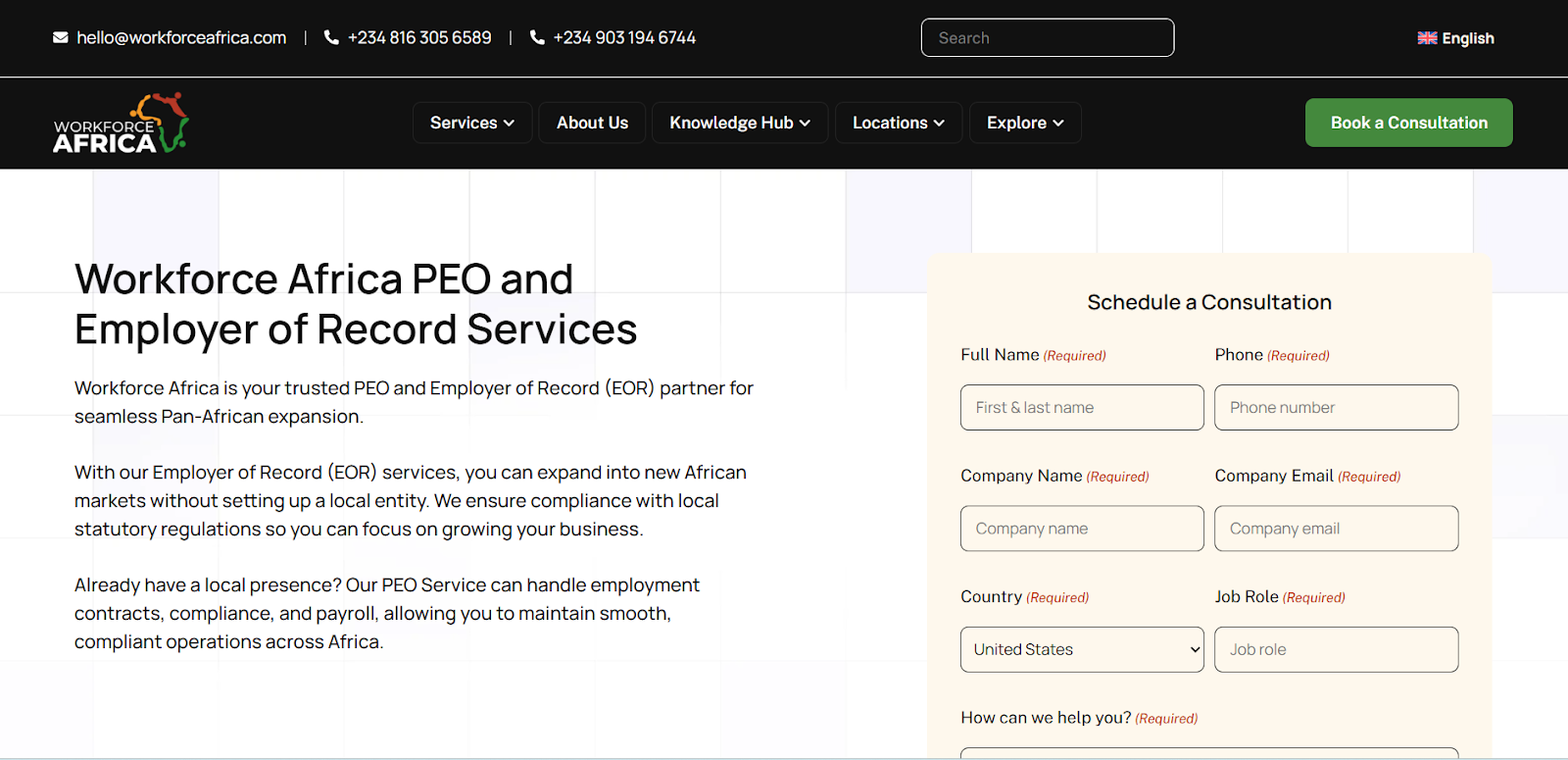
Task: Click the Phone number input field
Action: click(1337, 407)
